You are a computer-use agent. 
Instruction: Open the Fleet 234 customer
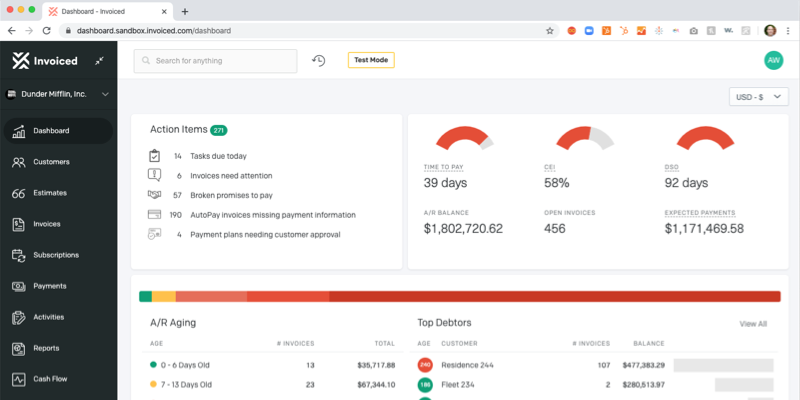458,385
